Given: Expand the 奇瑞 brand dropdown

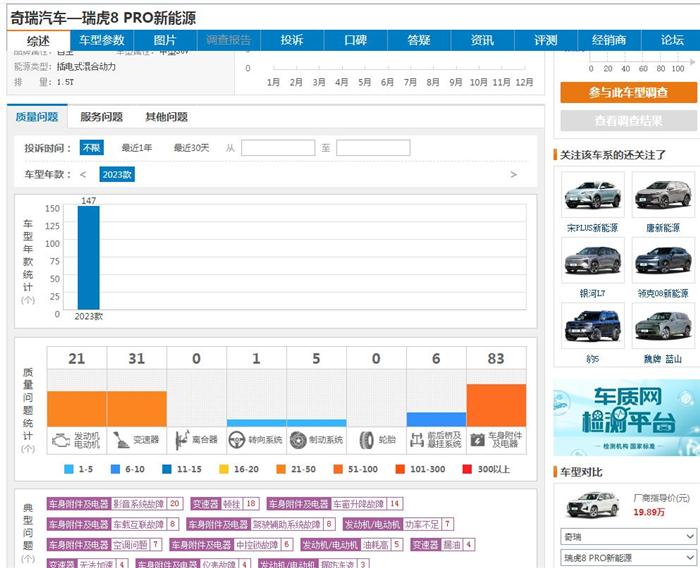Looking at the screenshot, I should point(628,536).
